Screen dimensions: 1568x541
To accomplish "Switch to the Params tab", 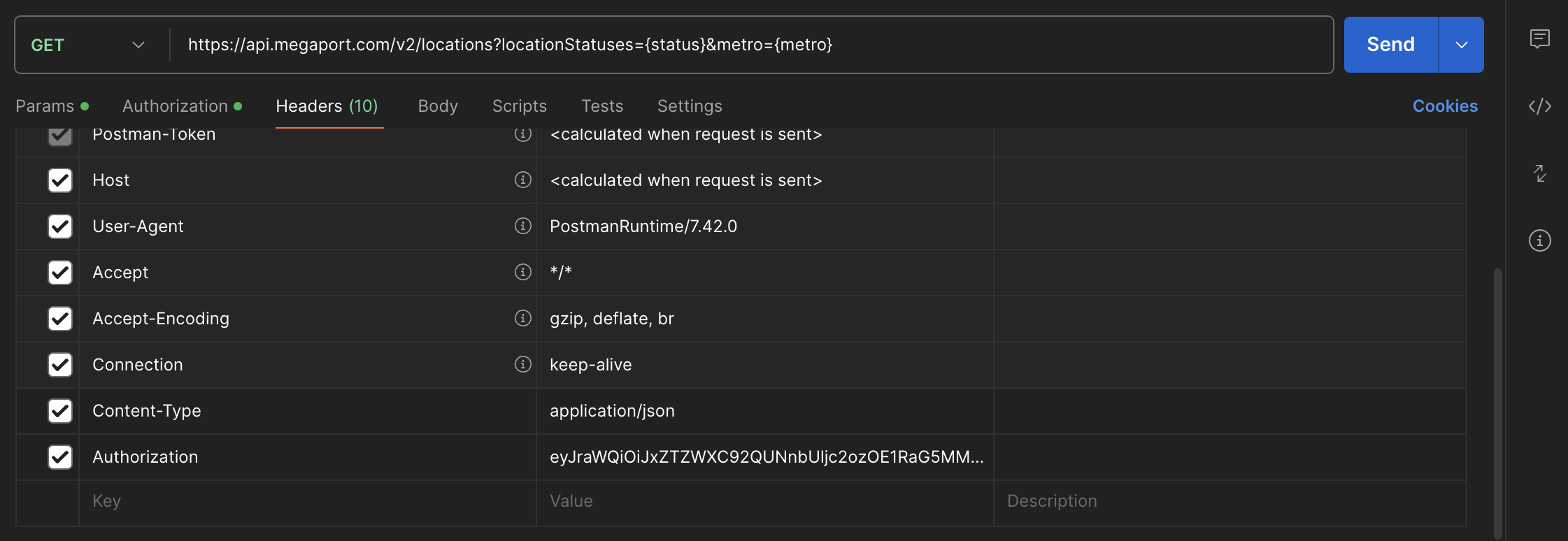I will point(52,106).
